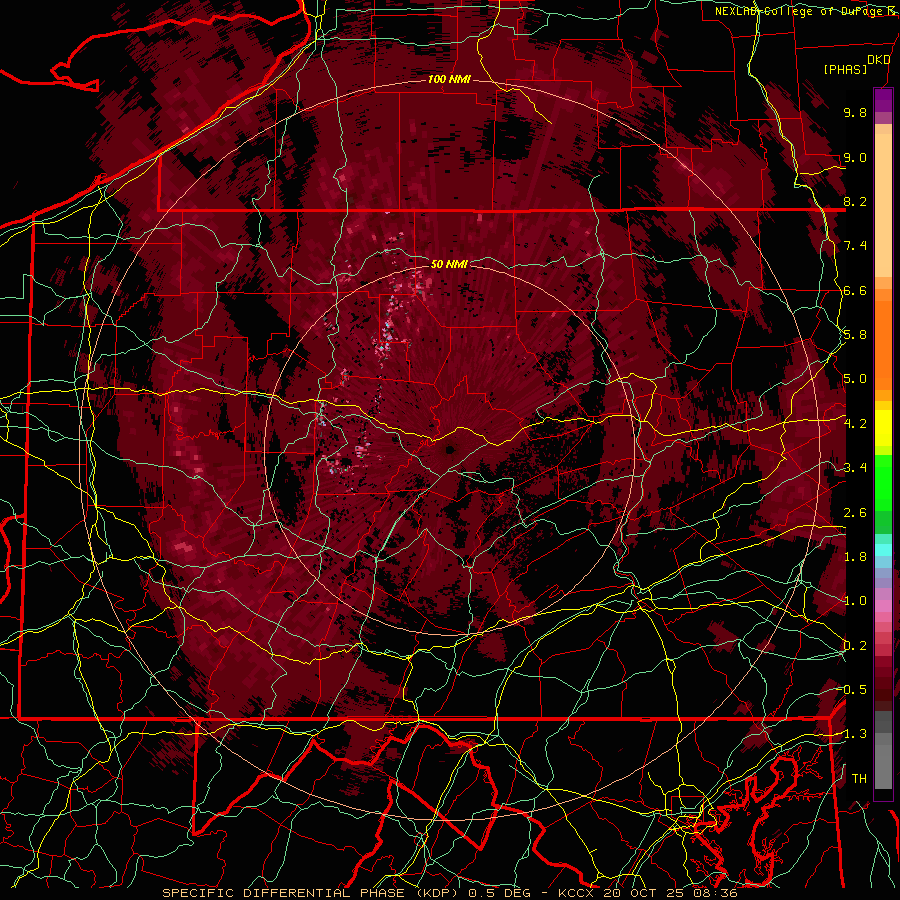Viewport: 900px width, 900px height.
Task: Click the 1.8 value on the color scale
Action: click(x=855, y=557)
